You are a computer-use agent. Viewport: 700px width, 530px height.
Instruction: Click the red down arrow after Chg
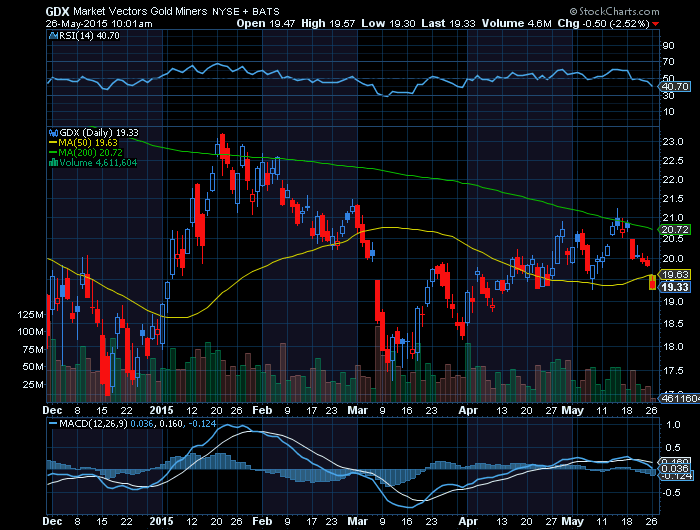655,24
